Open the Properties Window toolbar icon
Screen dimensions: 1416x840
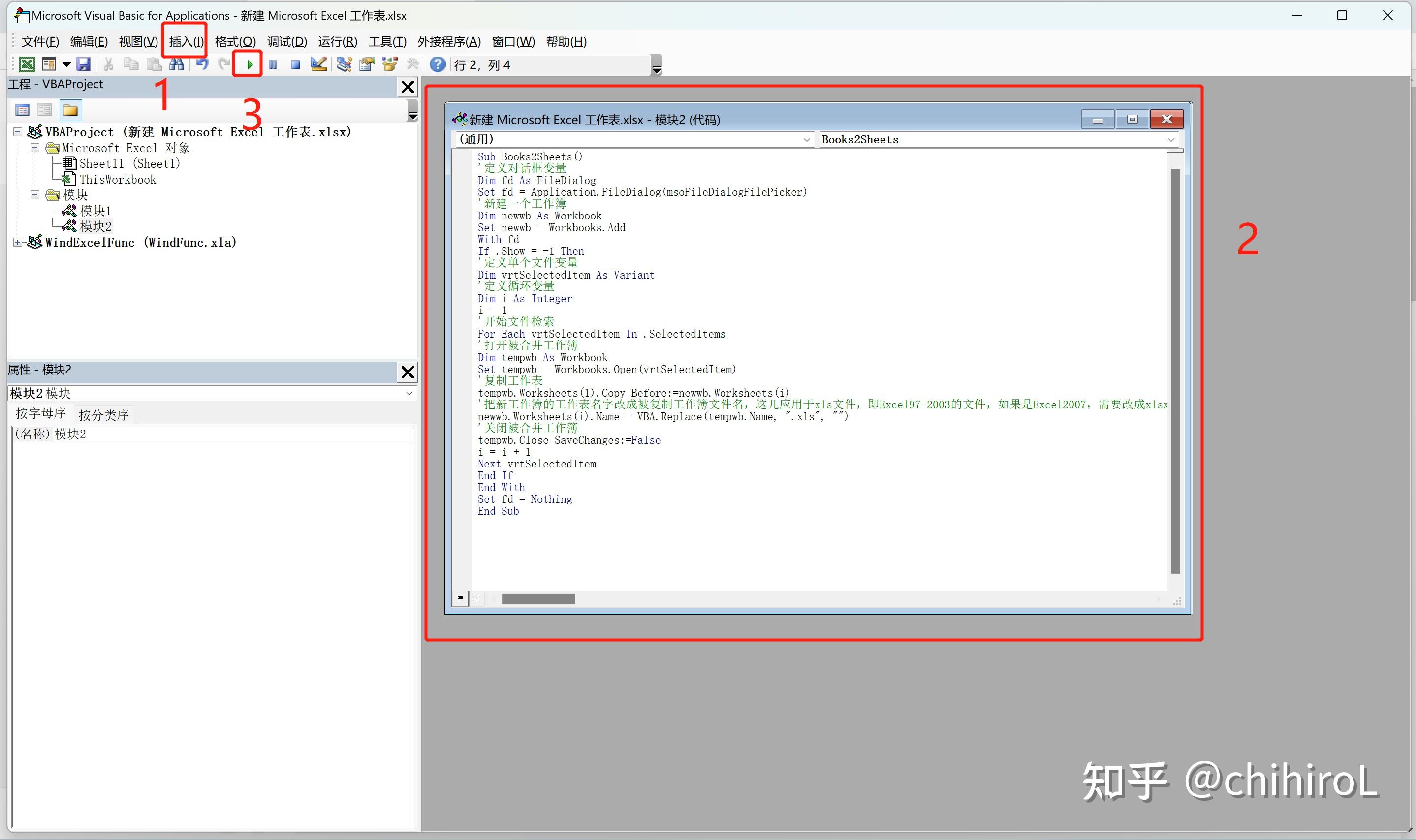[367, 64]
